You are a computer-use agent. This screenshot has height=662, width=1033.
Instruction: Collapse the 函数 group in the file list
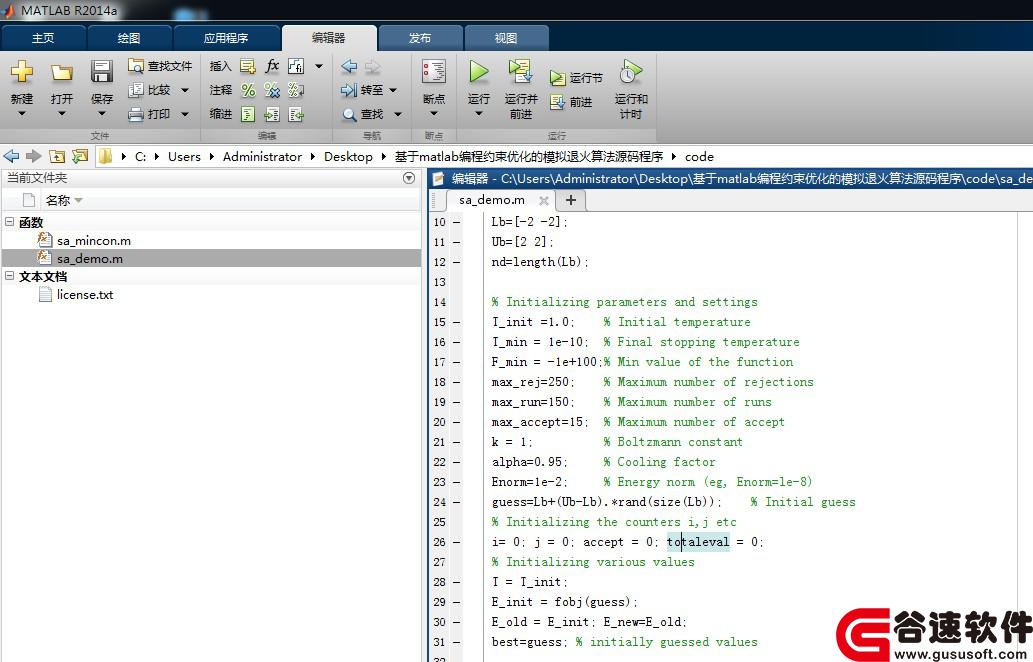pyautogui.click(x=10, y=222)
